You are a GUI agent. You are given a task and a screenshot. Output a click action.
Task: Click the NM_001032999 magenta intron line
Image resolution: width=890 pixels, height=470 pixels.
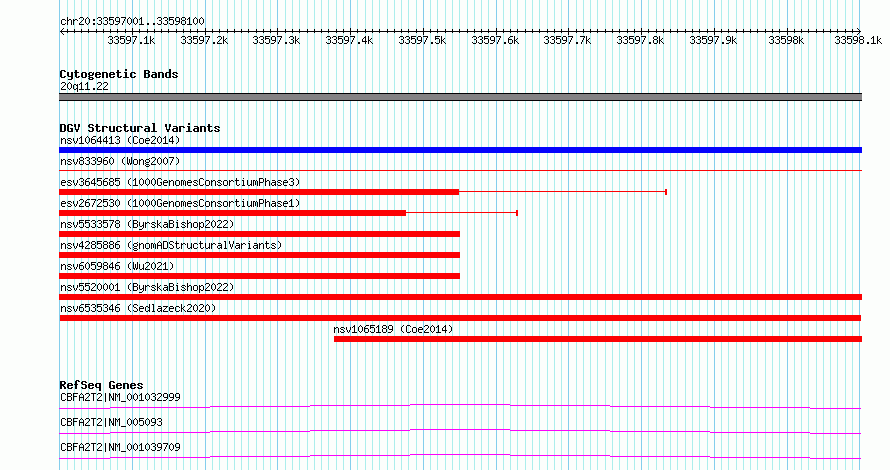460,406
